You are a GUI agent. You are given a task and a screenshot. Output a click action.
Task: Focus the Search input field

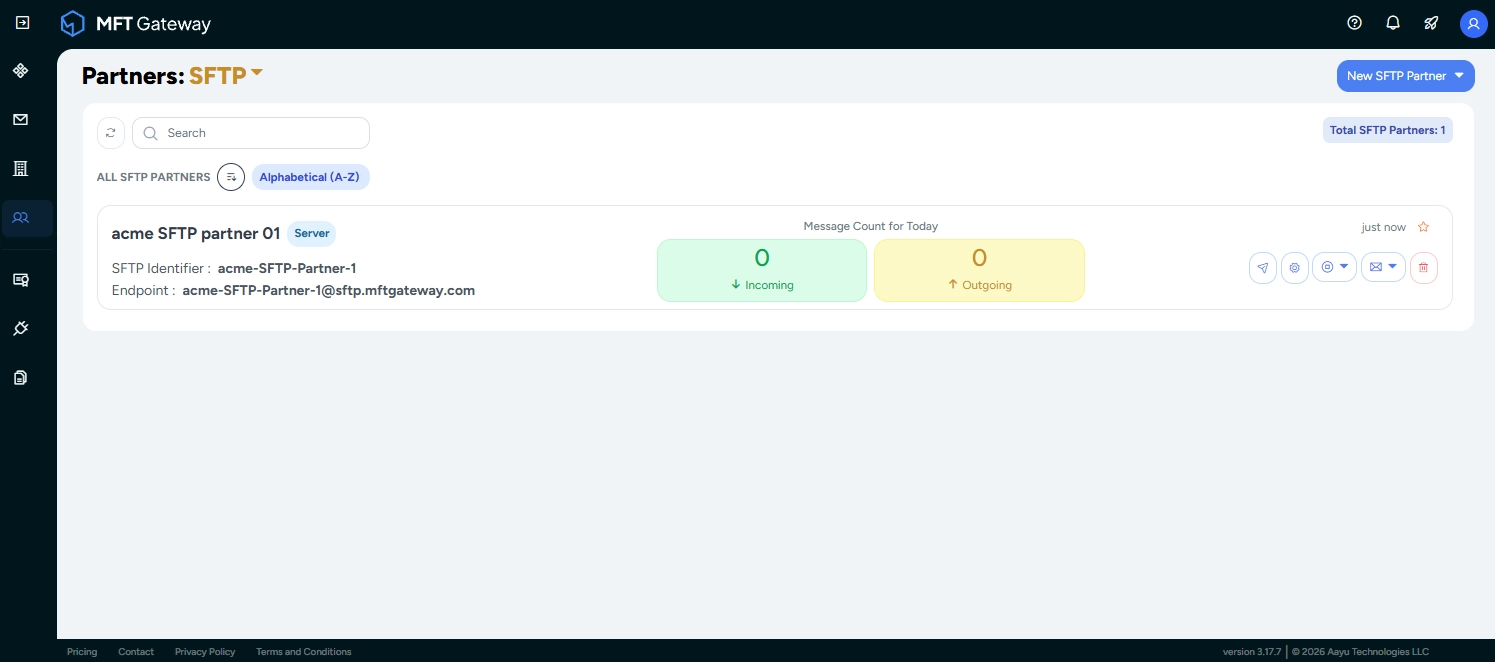[x=251, y=133]
